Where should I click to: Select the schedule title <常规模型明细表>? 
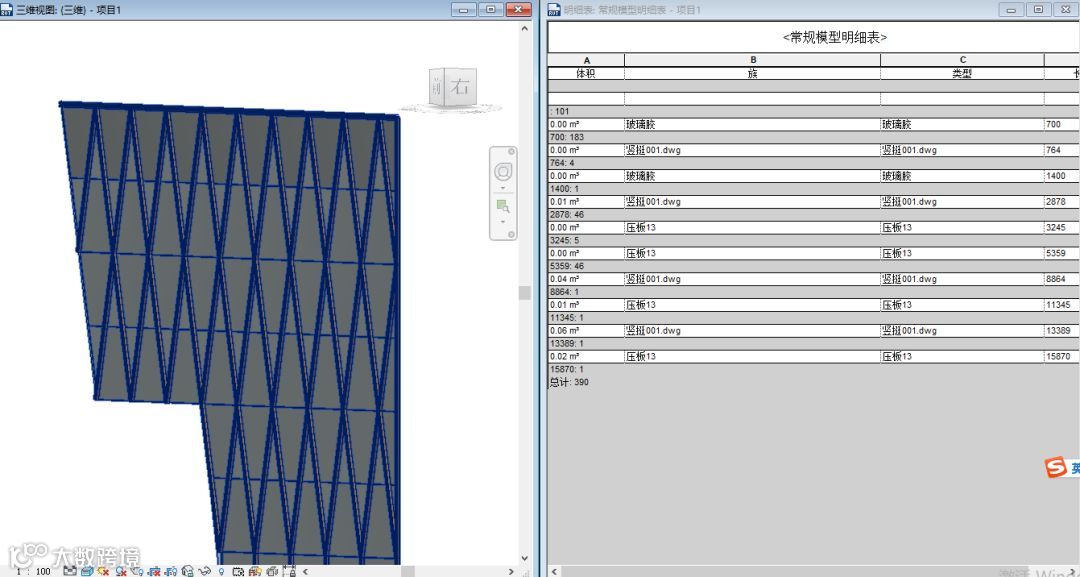pyautogui.click(x=835, y=38)
